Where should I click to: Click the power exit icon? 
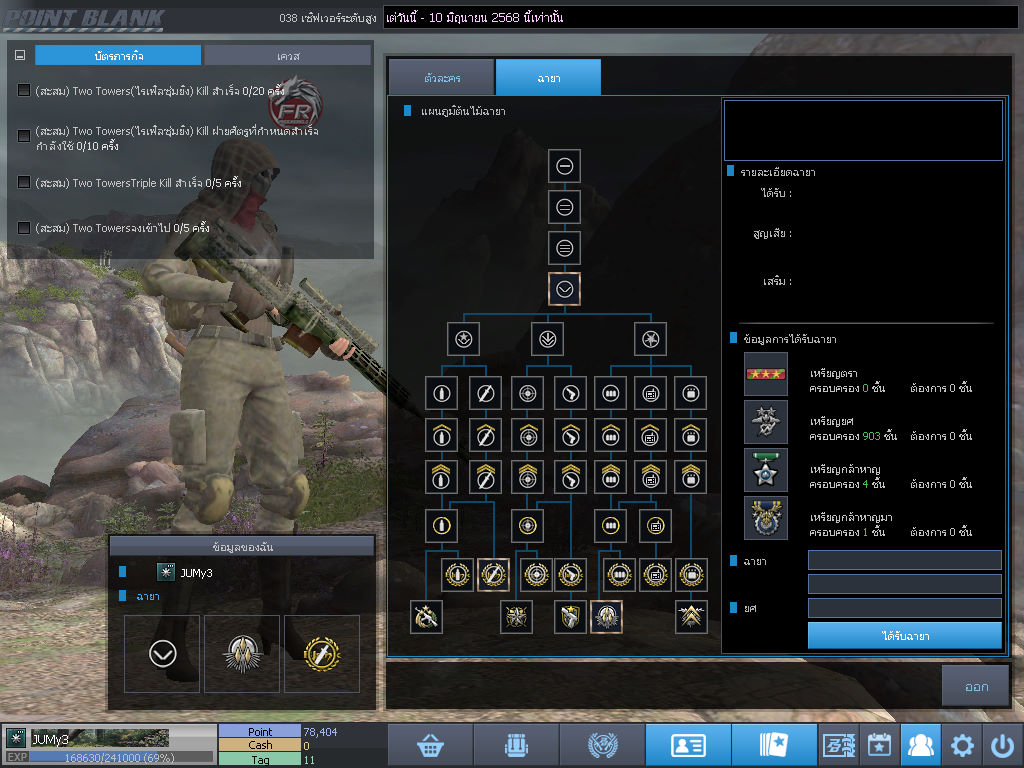(x=1002, y=745)
